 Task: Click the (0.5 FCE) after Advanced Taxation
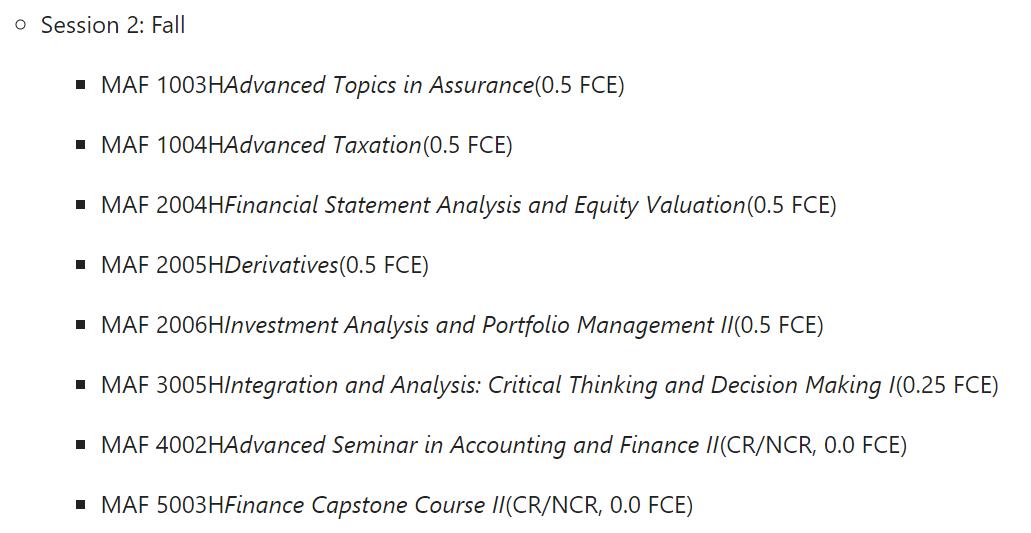tap(467, 145)
